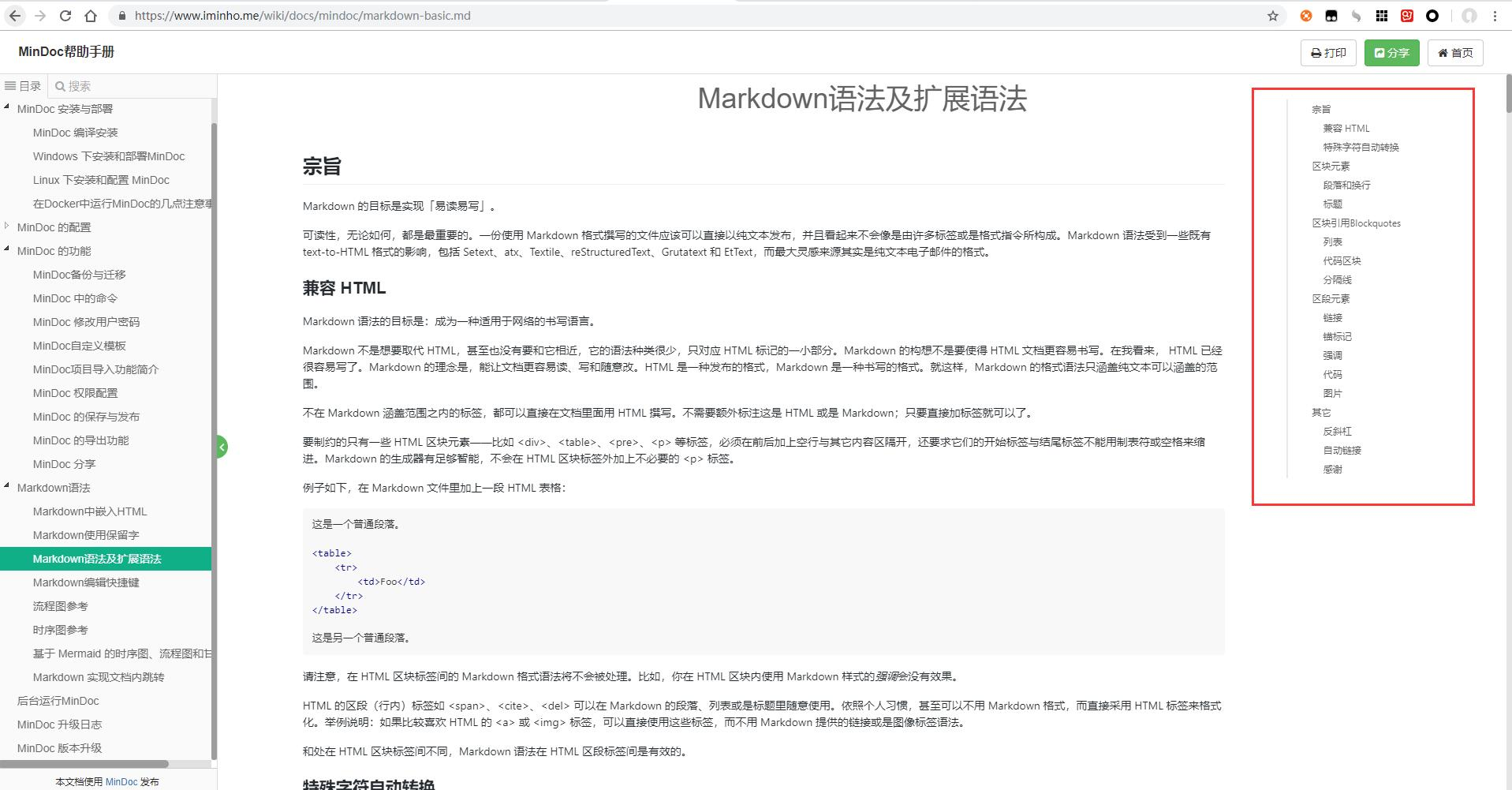Click the search magnifier icon in sidebar
Image resolution: width=1512 pixels, height=790 pixels.
pos(62,85)
